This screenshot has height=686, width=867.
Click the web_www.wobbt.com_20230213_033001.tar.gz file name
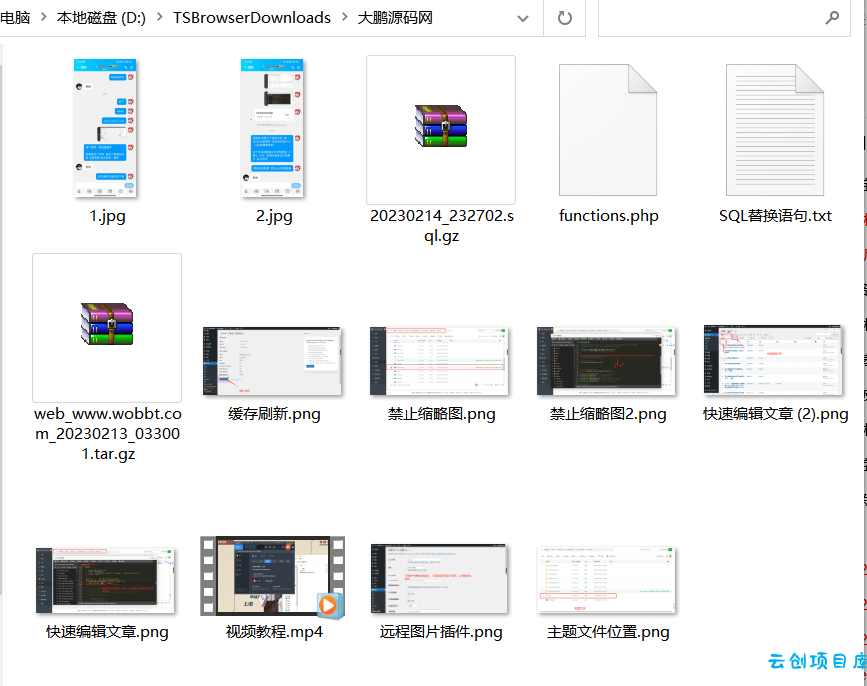pos(107,434)
